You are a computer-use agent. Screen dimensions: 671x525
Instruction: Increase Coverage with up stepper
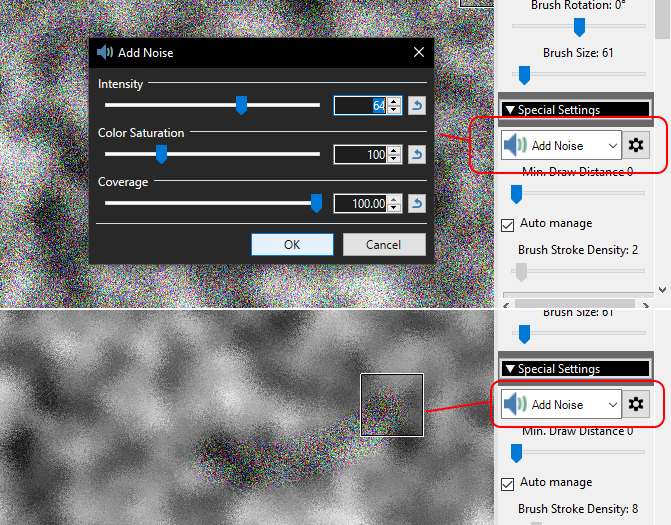pos(394,199)
